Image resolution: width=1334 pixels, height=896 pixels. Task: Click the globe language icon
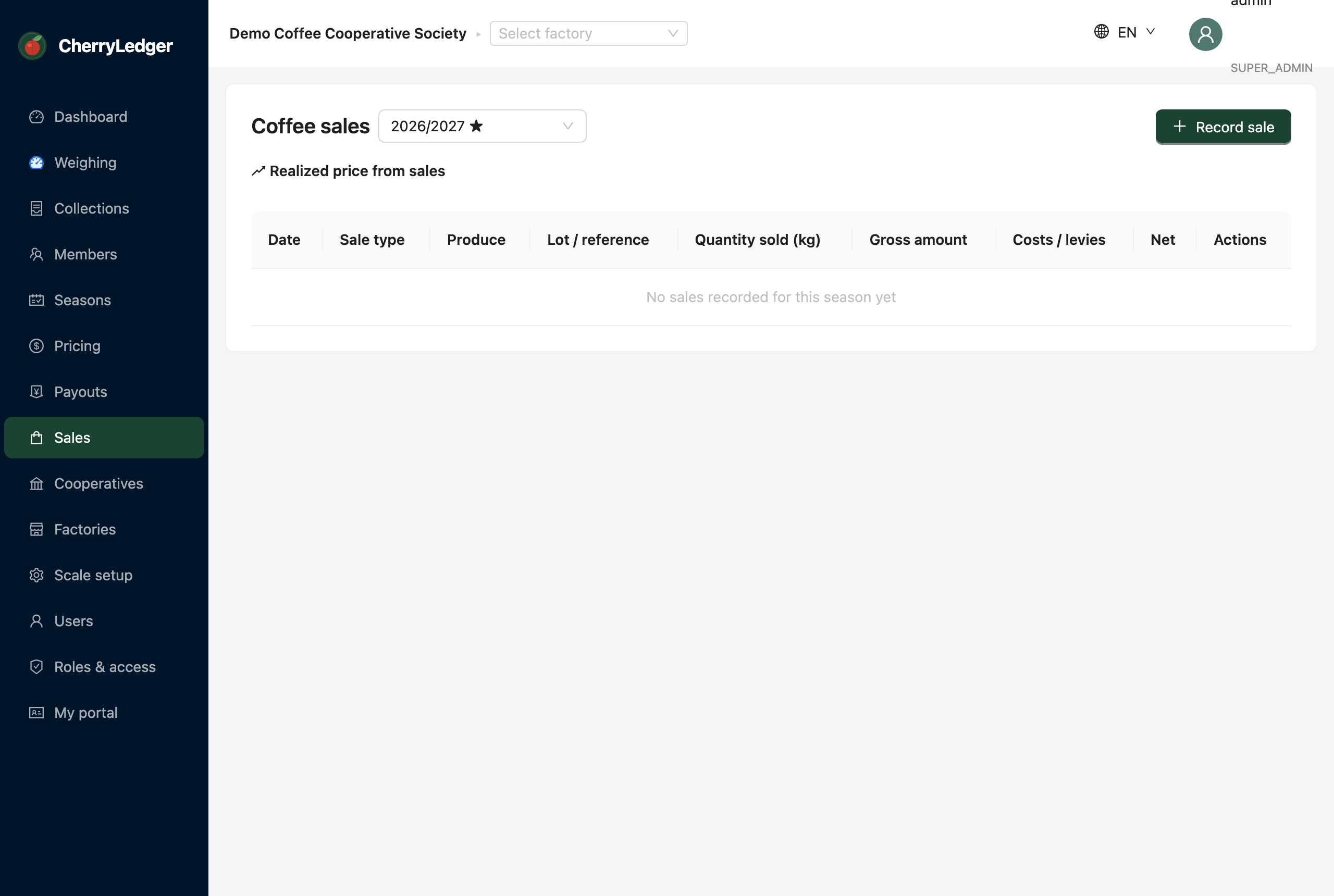[x=1102, y=31]
